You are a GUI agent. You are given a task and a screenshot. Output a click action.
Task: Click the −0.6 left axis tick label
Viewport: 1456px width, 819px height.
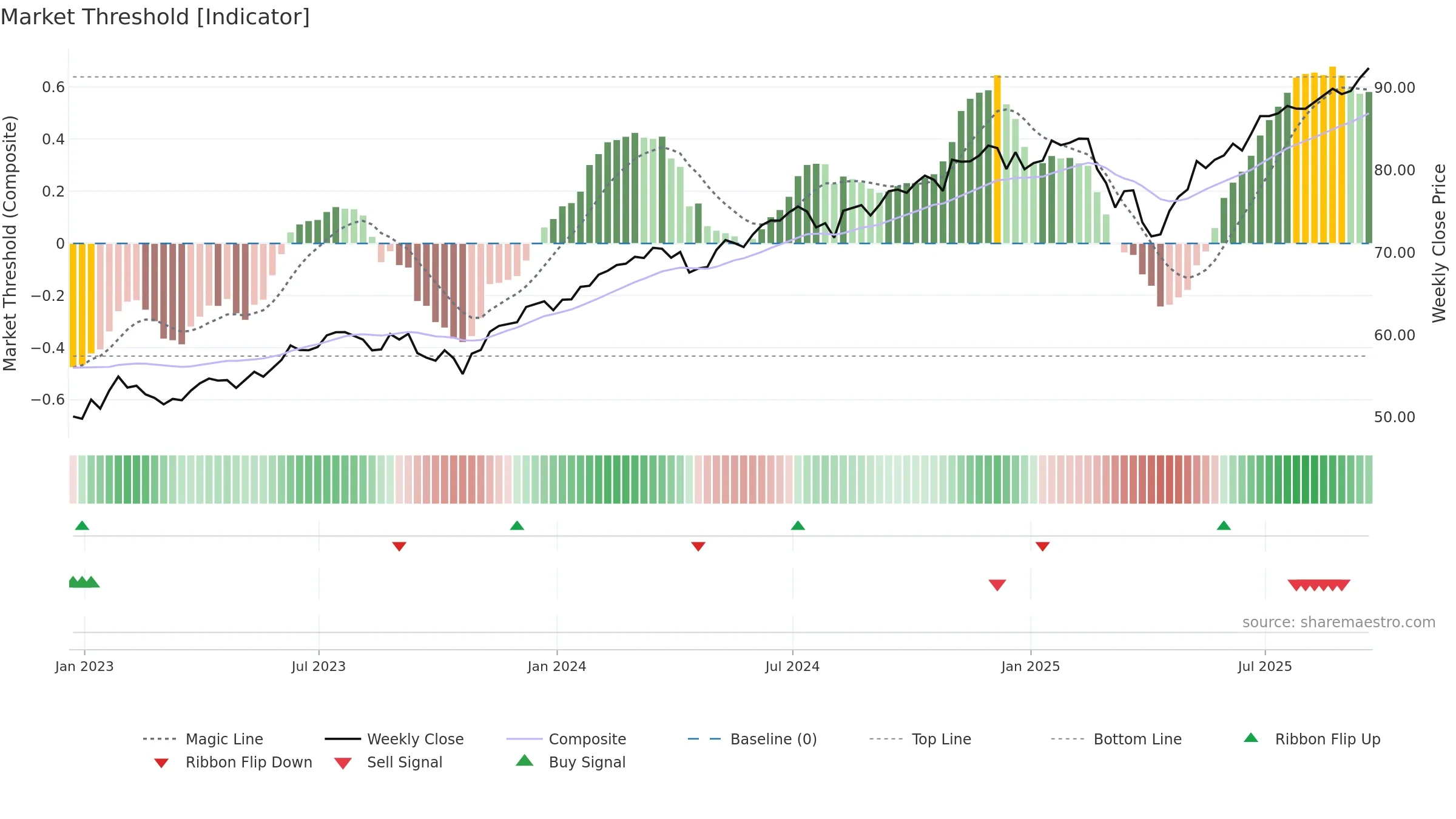click(x=48, y=399)
